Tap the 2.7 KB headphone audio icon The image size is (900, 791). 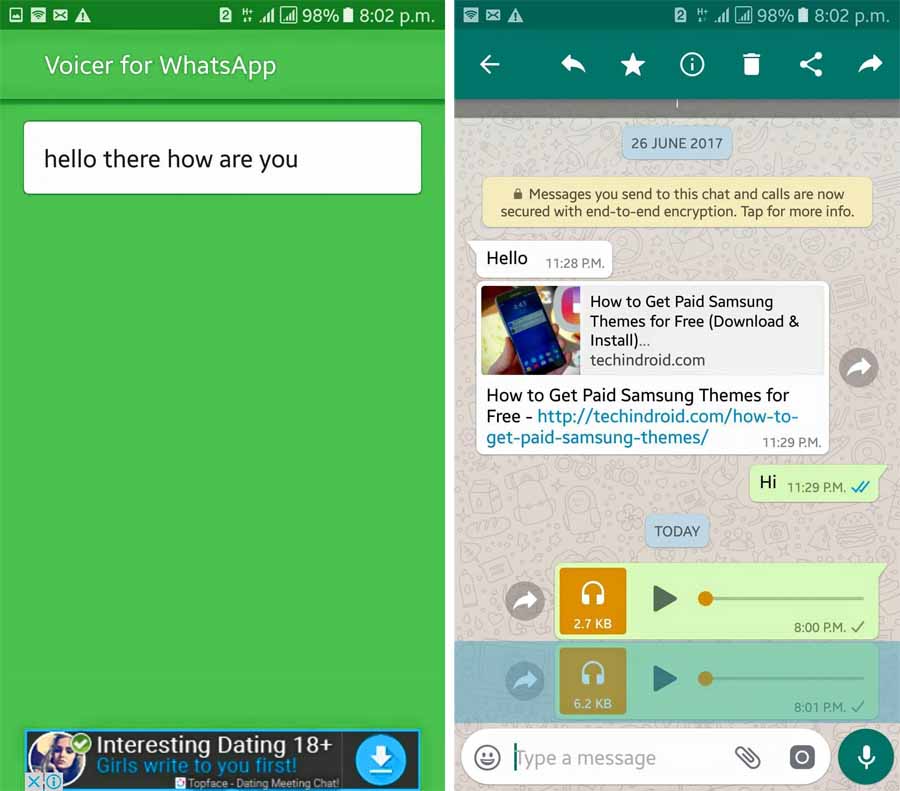[592, 601]
